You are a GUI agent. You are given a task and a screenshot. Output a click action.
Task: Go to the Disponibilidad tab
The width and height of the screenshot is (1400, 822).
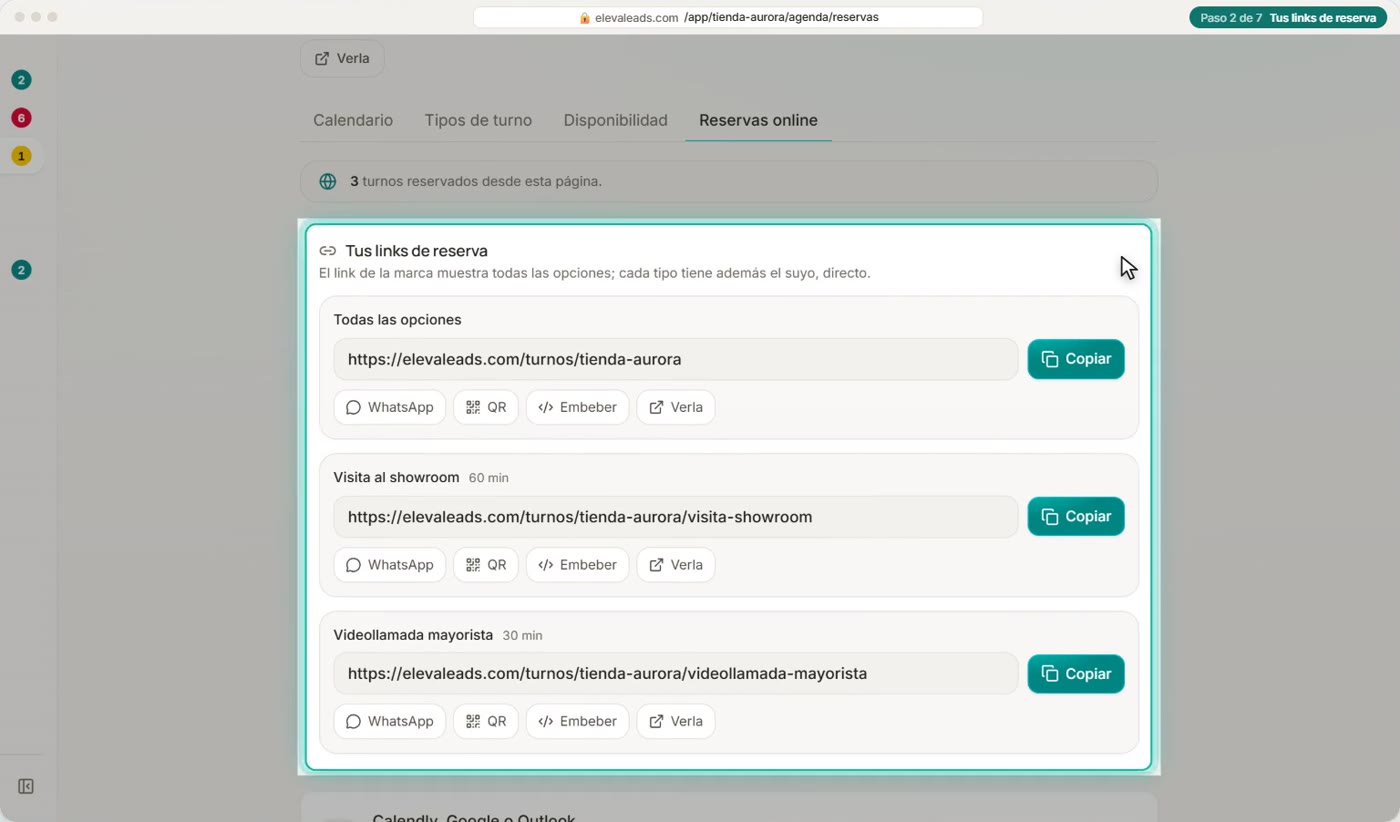coord(615,120)
